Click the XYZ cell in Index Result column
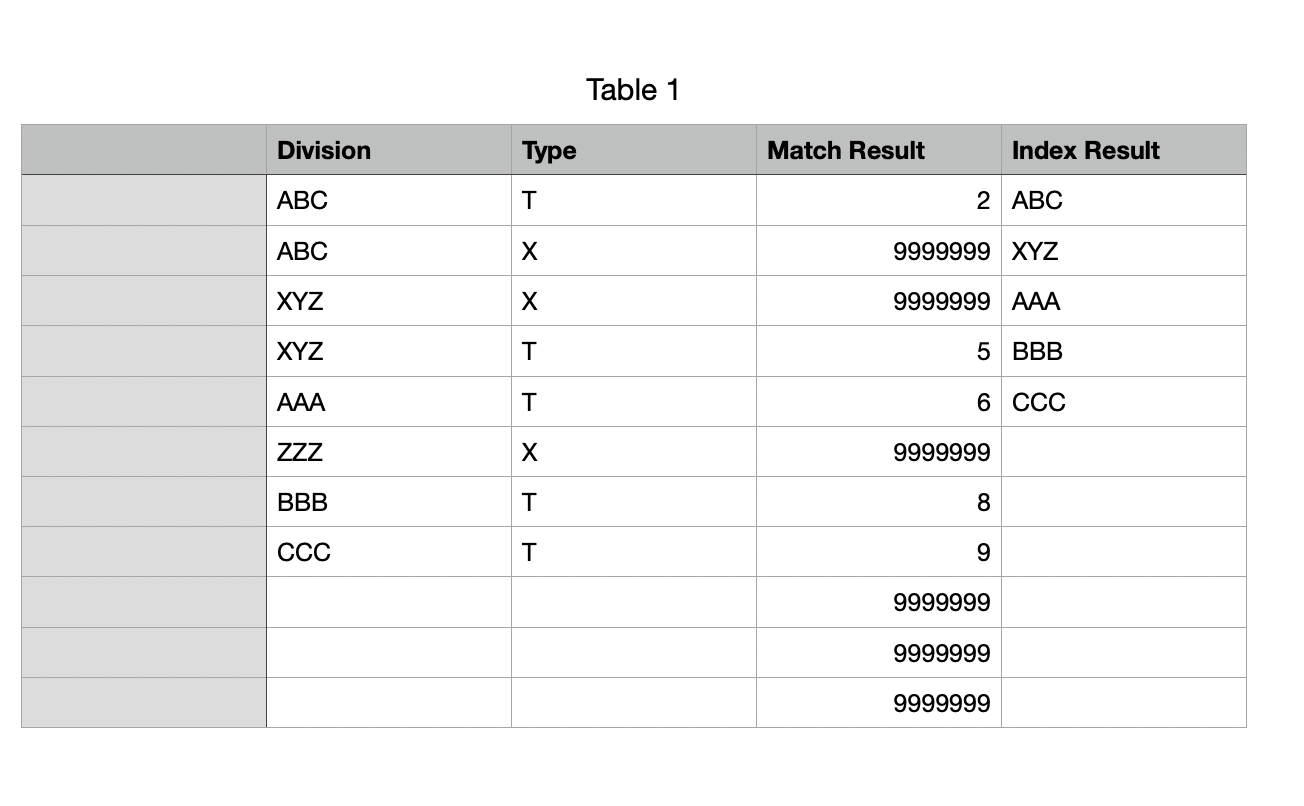 pos(1123,251)
